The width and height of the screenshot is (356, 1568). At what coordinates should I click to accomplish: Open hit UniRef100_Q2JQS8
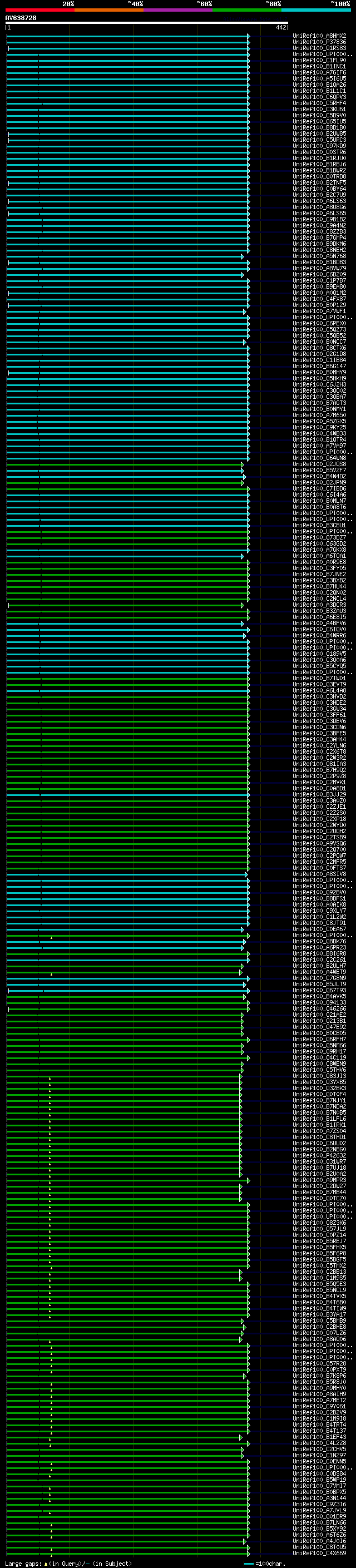[x=319, y=464]
